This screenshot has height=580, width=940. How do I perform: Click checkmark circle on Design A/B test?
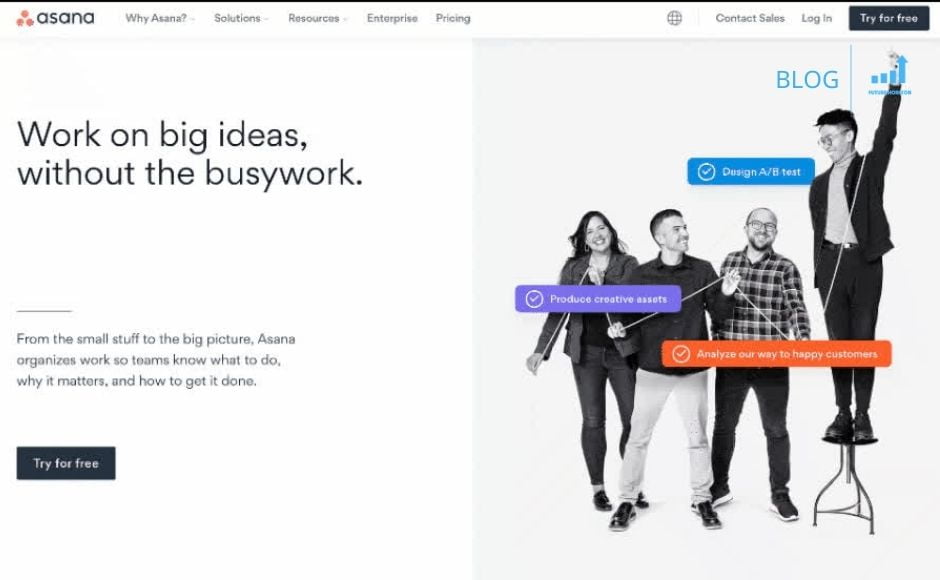point(706,172)
